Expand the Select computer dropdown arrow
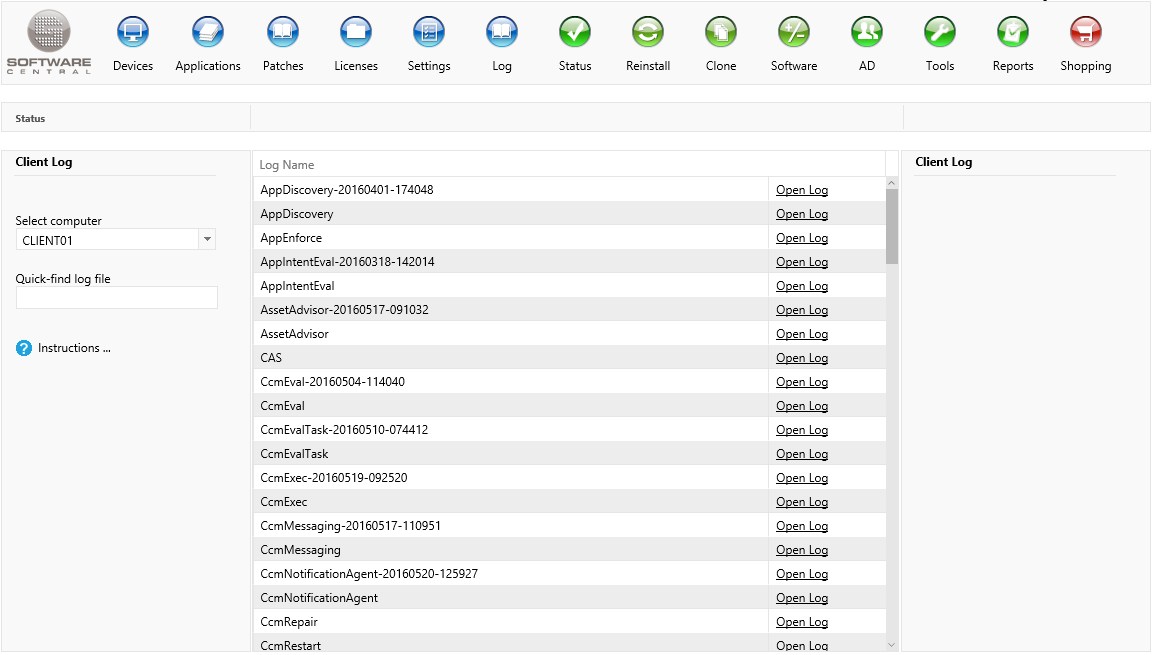This screenshot has height=655, width=1152. point(207,240)
